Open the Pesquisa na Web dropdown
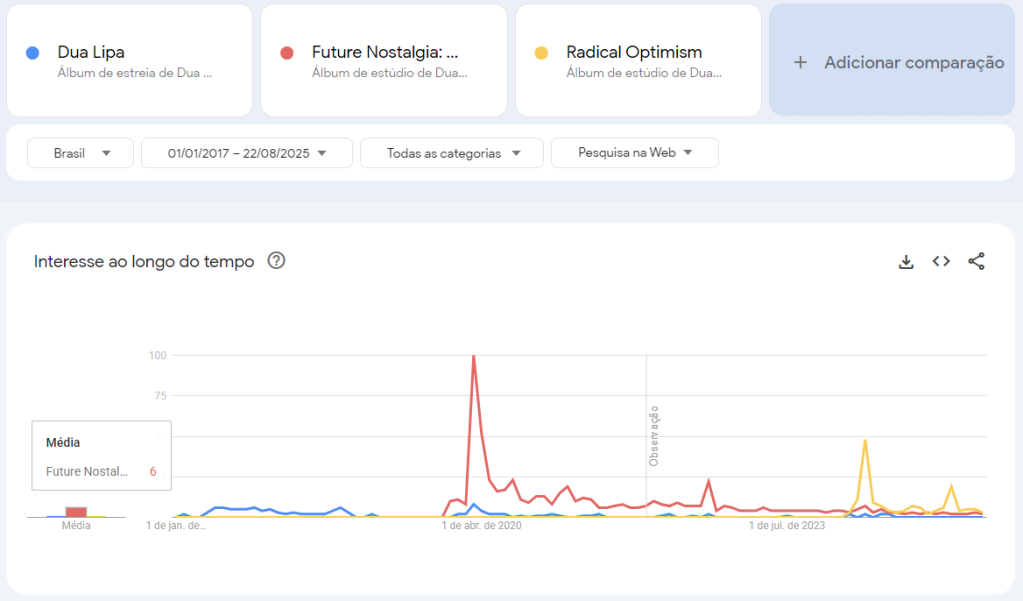Image resolution: width=1023 pixels, height=601 pixels. (635, 153)
